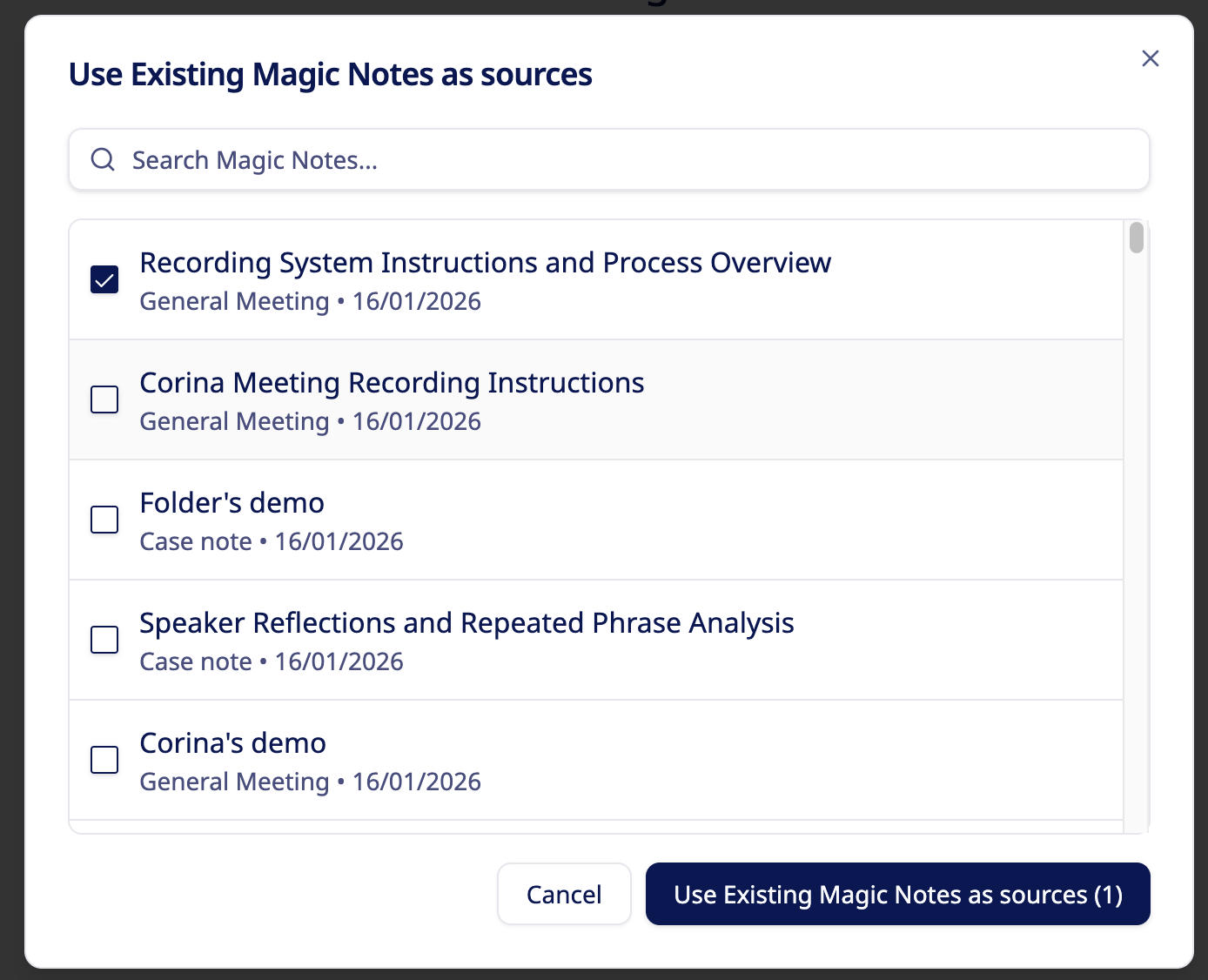This screenshot has width=1208, height=980.
Task: Focus the Search Magic Notes field
Action: click(609, 160)
